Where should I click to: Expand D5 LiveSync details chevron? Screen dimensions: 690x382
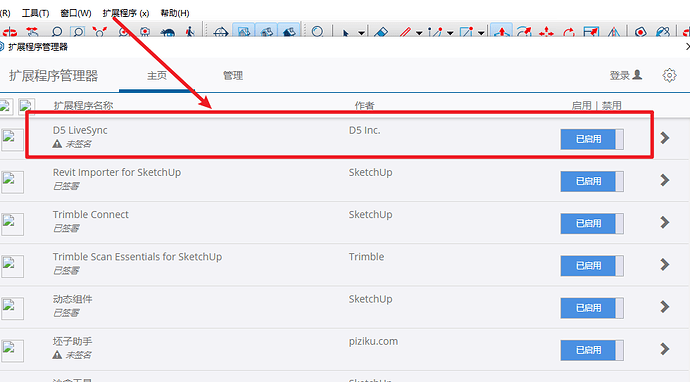[665, 138]
